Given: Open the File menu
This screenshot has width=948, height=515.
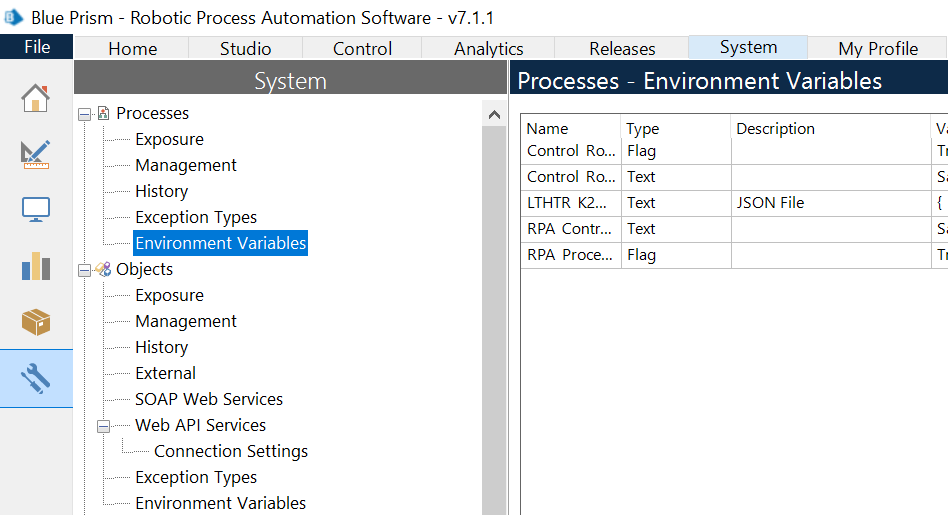Looking at the screenshot, I should click(37, 47).
